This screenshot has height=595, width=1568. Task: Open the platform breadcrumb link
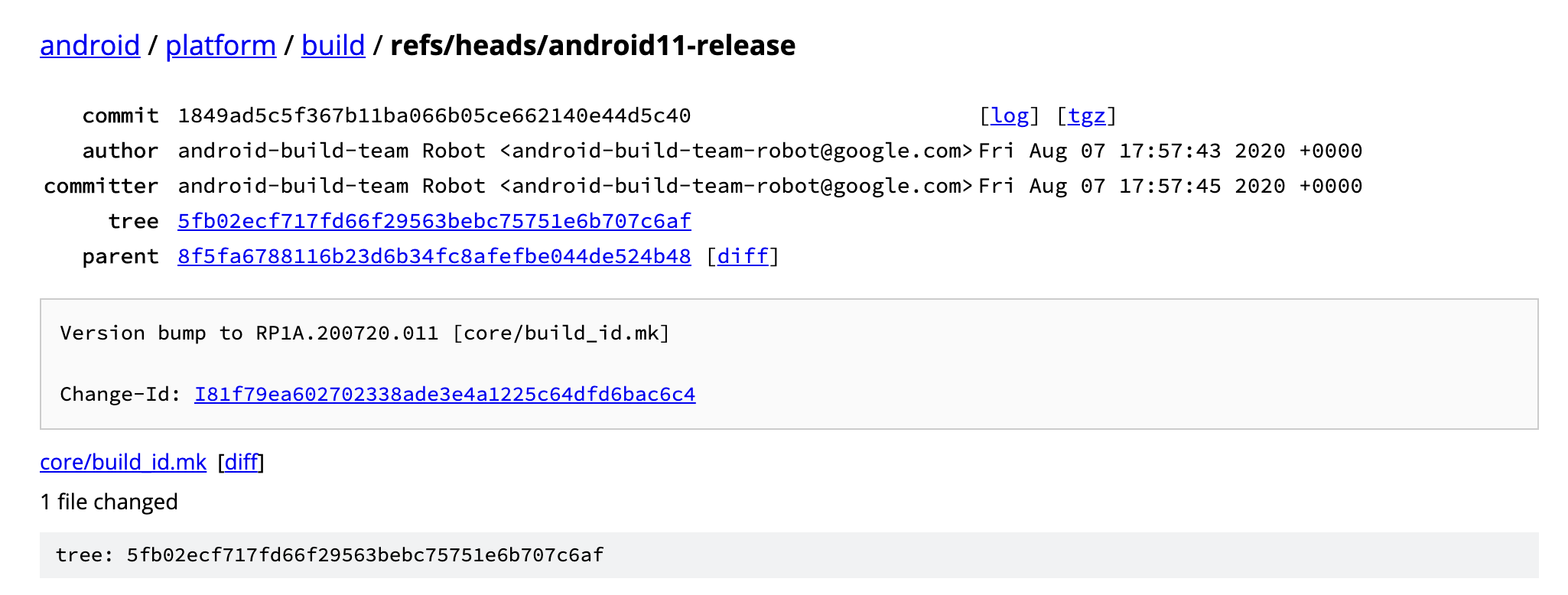tap(220, 46)
